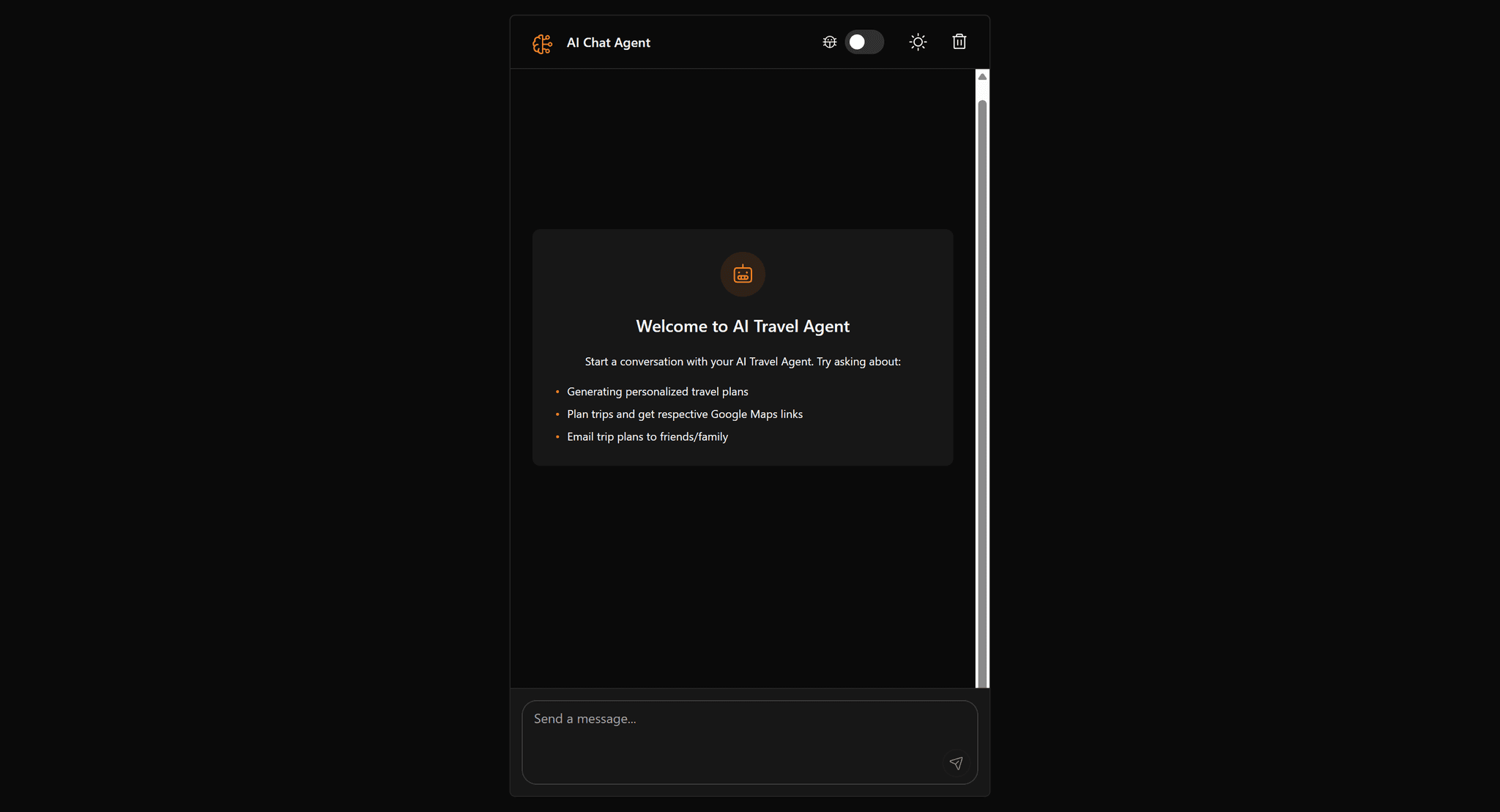1500x812 pixels.
Task: Click the scrollbar up arrow
Action: click(x=982, y=77)
